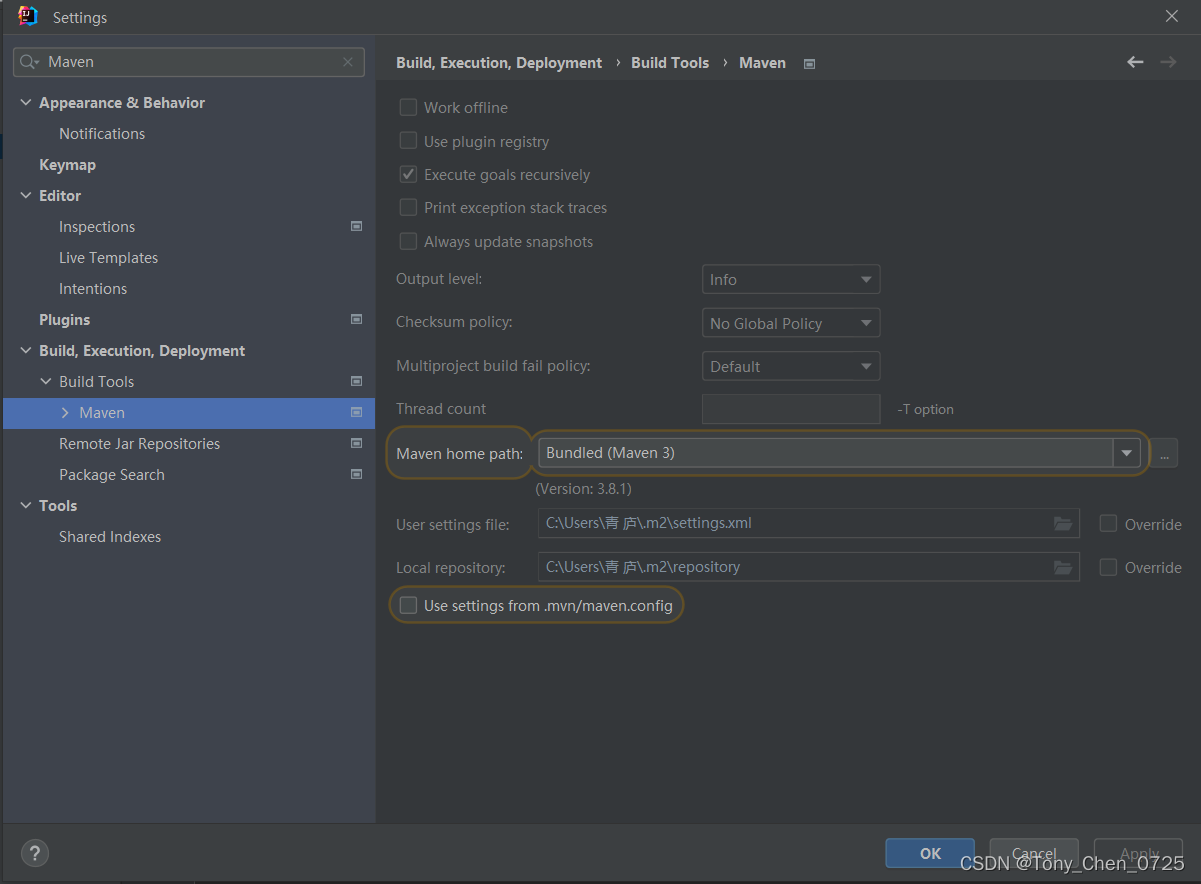The width and height of the screenshot is (1201, 884).
Task: Click the search magnifier icon in settings search
Action: coord(29,62)
